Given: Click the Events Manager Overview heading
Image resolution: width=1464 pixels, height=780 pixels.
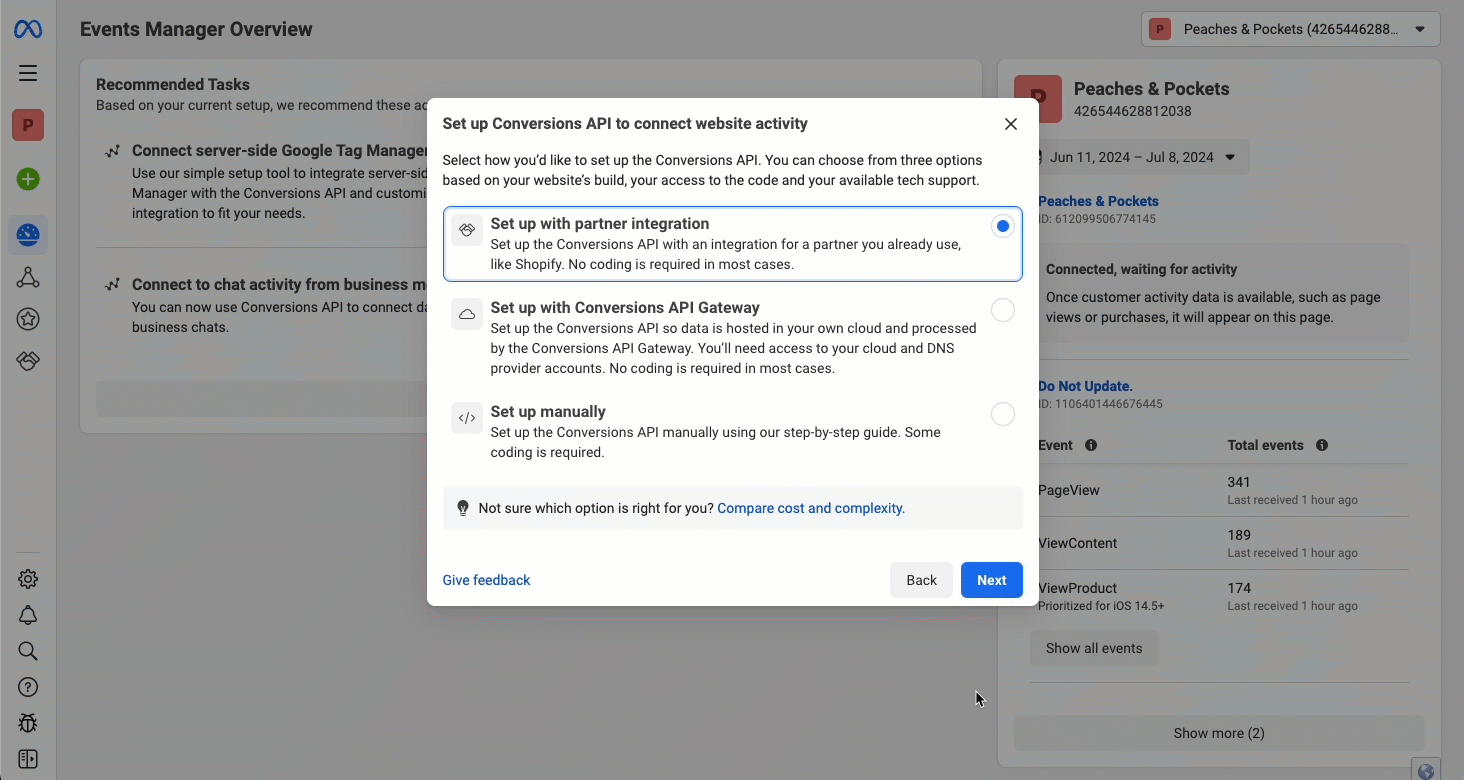Looking at the screenshot, I should [x=196, y=29].
